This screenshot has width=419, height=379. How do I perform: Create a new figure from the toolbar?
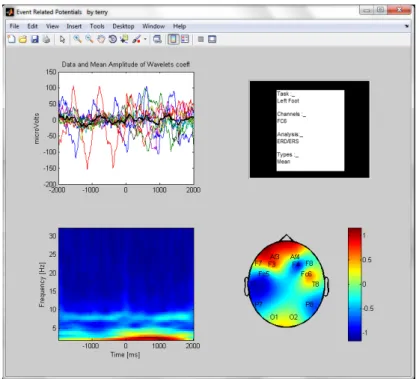point(11,39)
